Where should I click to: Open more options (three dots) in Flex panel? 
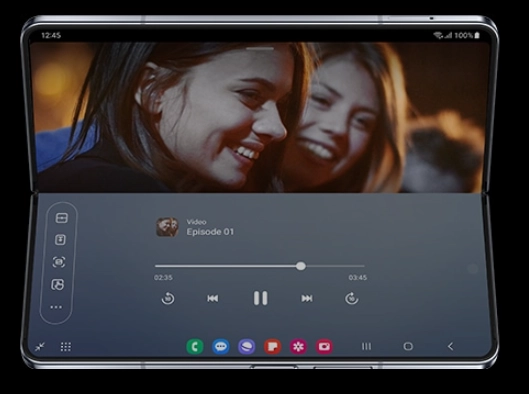pos(56,307)
